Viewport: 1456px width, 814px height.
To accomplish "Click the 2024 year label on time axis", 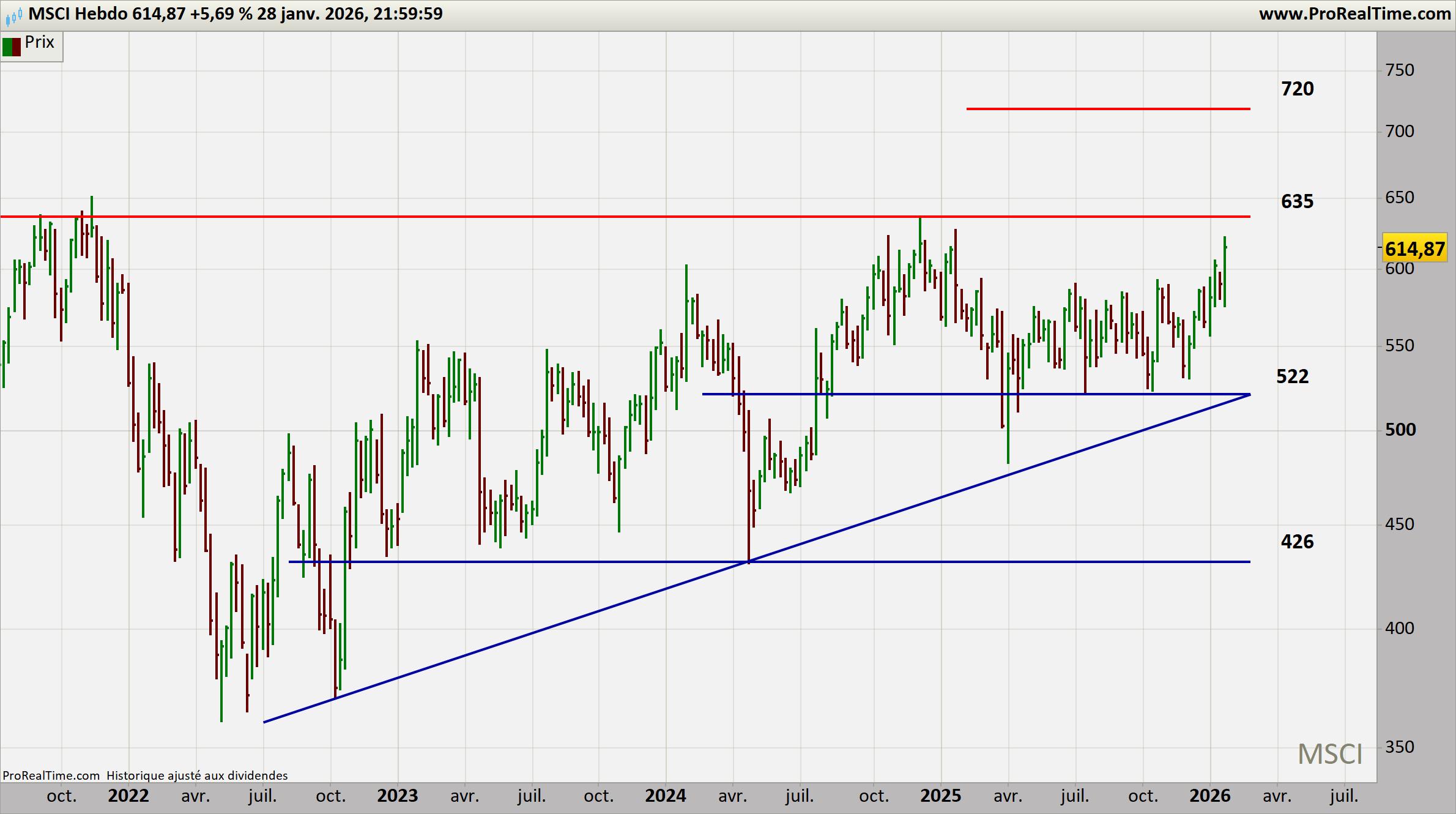I will click(666, 796).
